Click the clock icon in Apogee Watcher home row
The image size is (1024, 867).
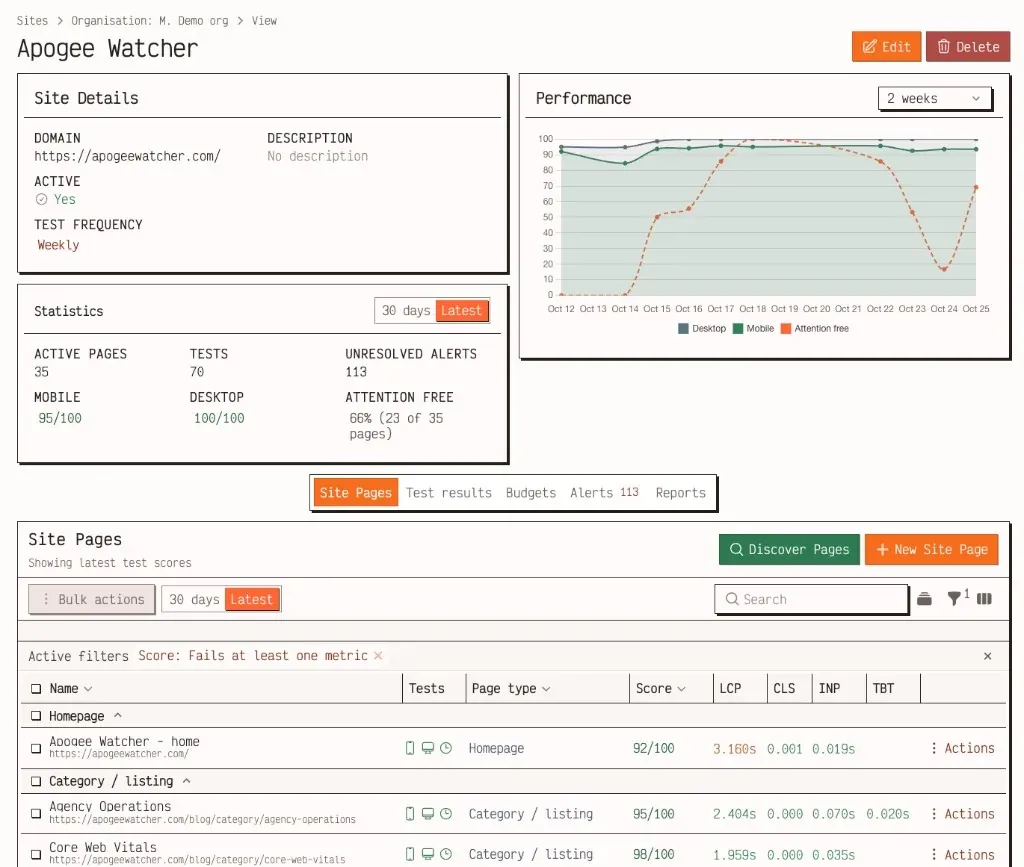tap(446, 748)
